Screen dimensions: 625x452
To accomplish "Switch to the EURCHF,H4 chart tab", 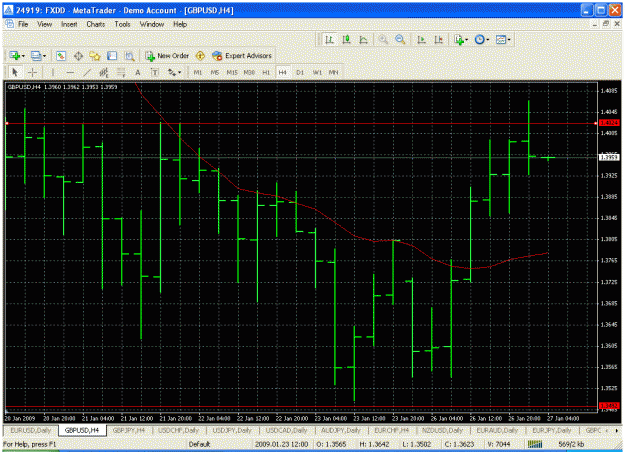I will click(x=392, y=430).
